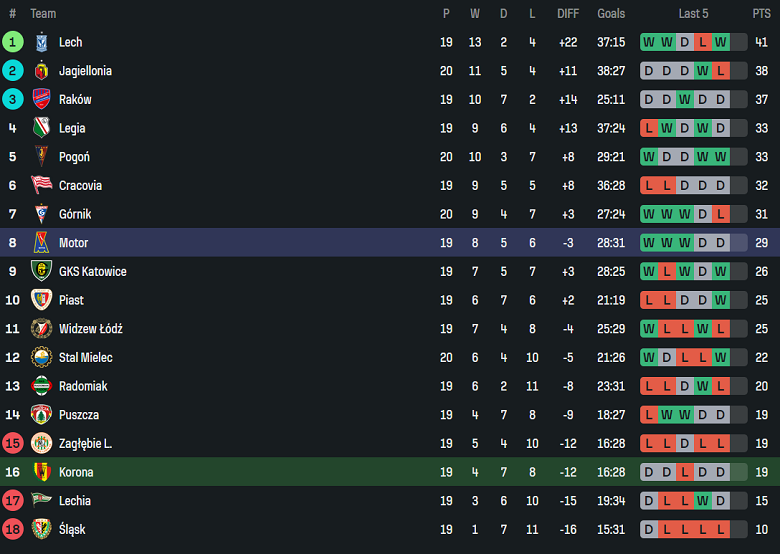
Task: Open the Pogoń team page link
Action: pyautogui.click(x=74, y=157)
